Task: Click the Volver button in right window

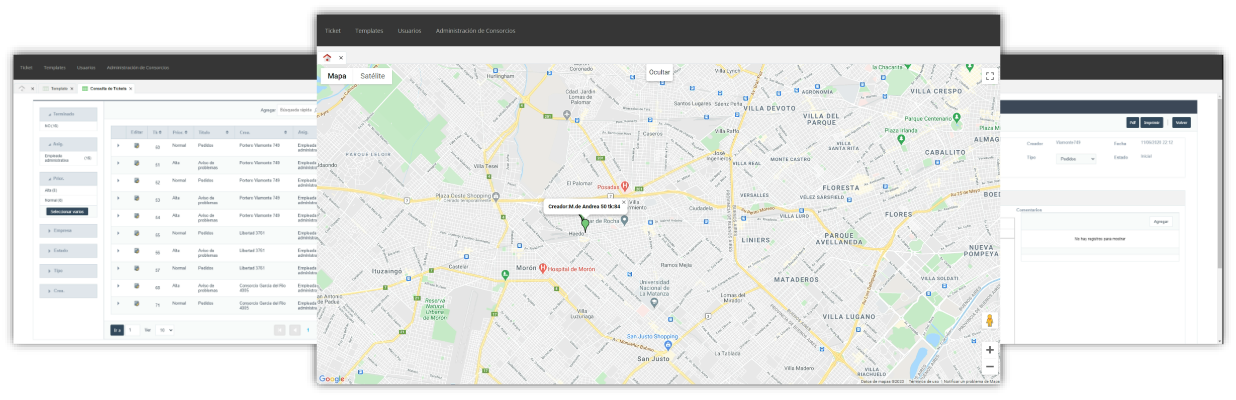Action: click(x=1182, y=122)
